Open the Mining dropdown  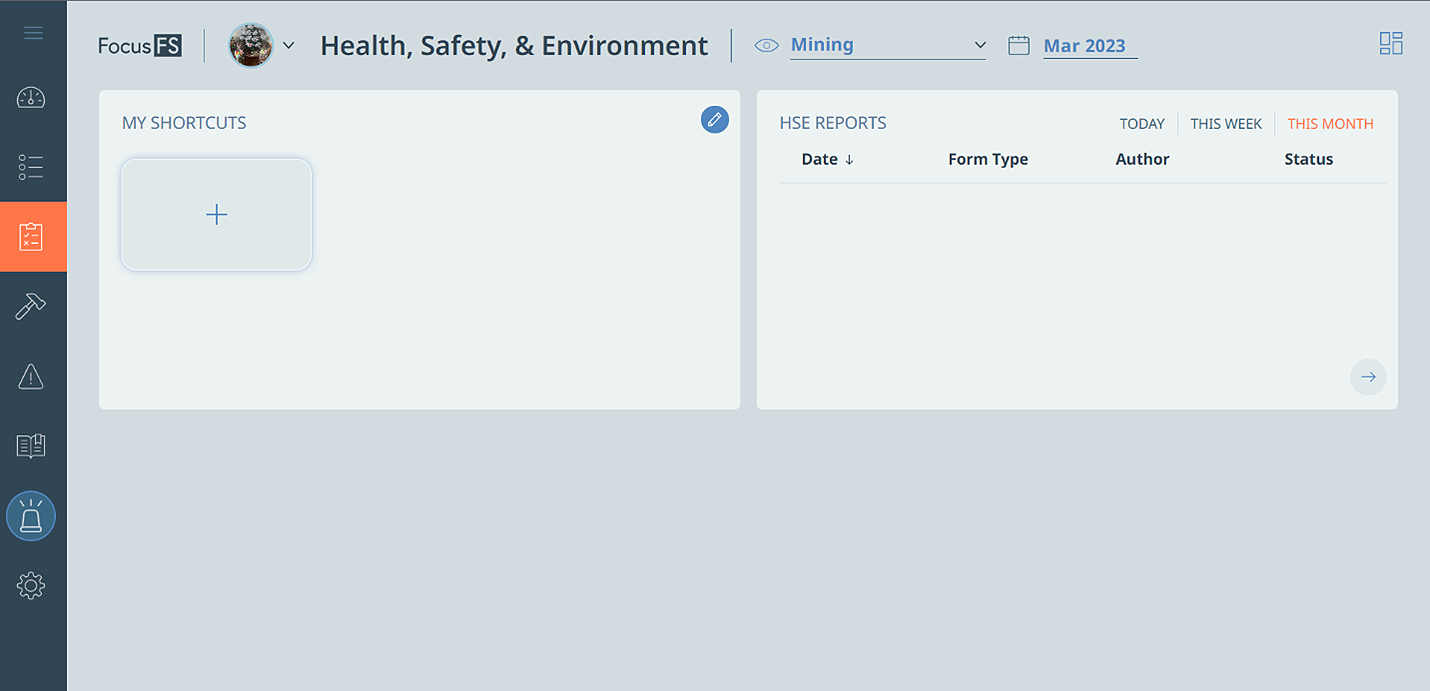(888, 45)
